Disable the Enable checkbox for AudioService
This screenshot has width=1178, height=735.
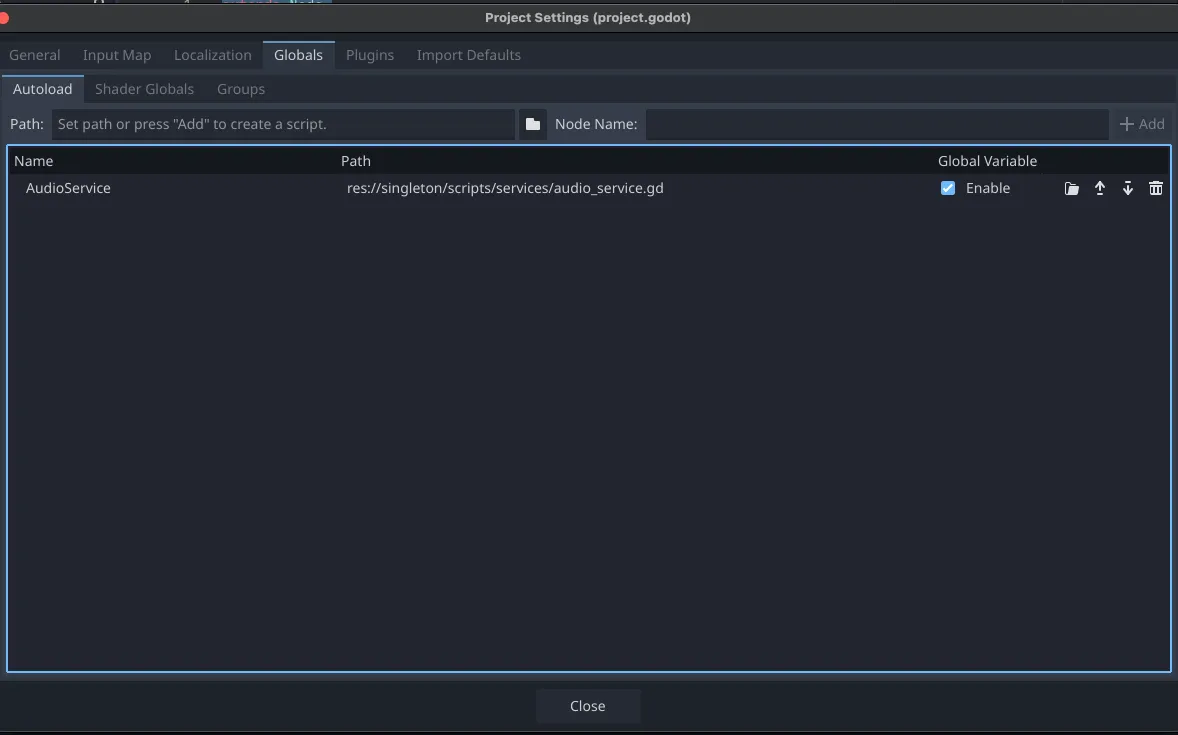tap(947, 187)
